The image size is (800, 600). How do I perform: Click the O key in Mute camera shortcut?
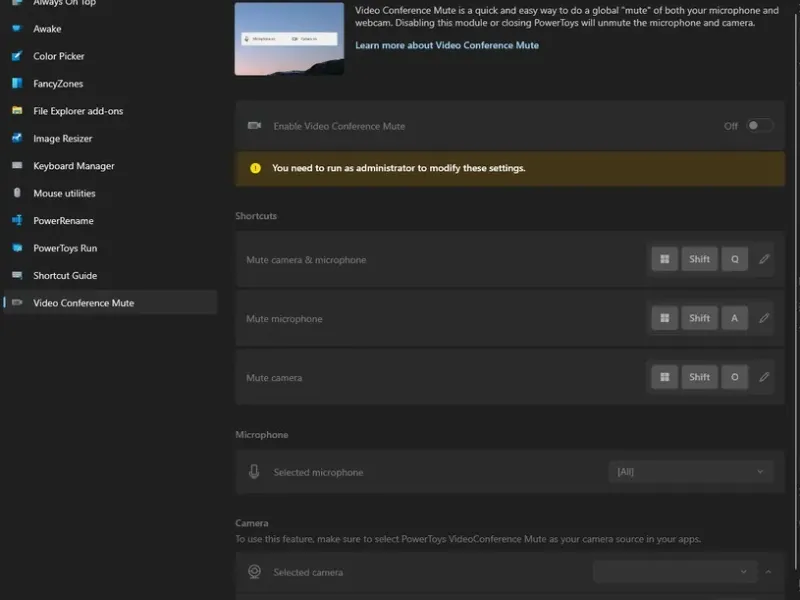(x=734, y=377)
